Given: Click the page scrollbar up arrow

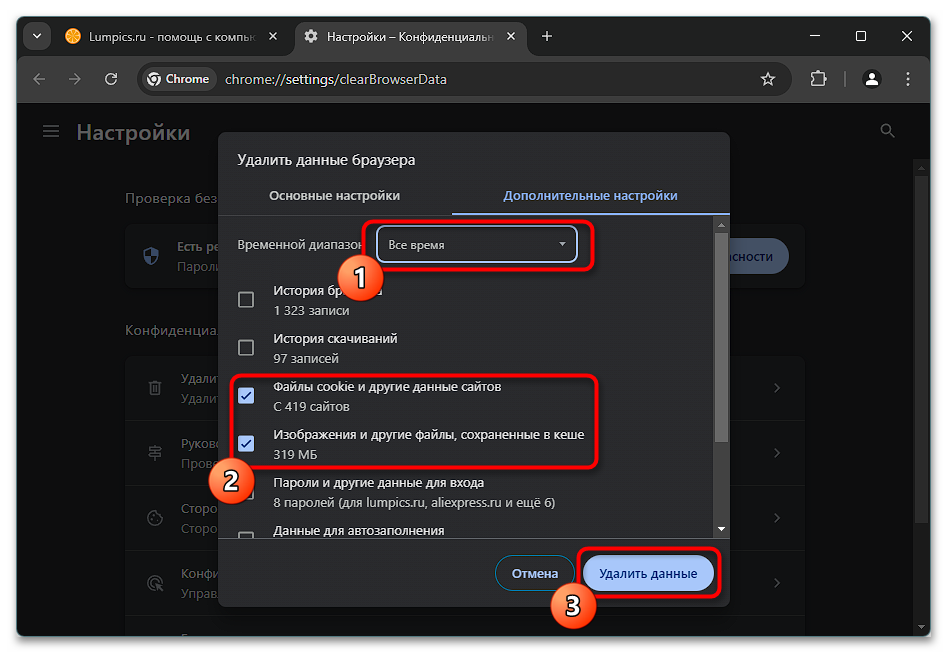Looking at the screenshot, I should click(x=921, y=167).
